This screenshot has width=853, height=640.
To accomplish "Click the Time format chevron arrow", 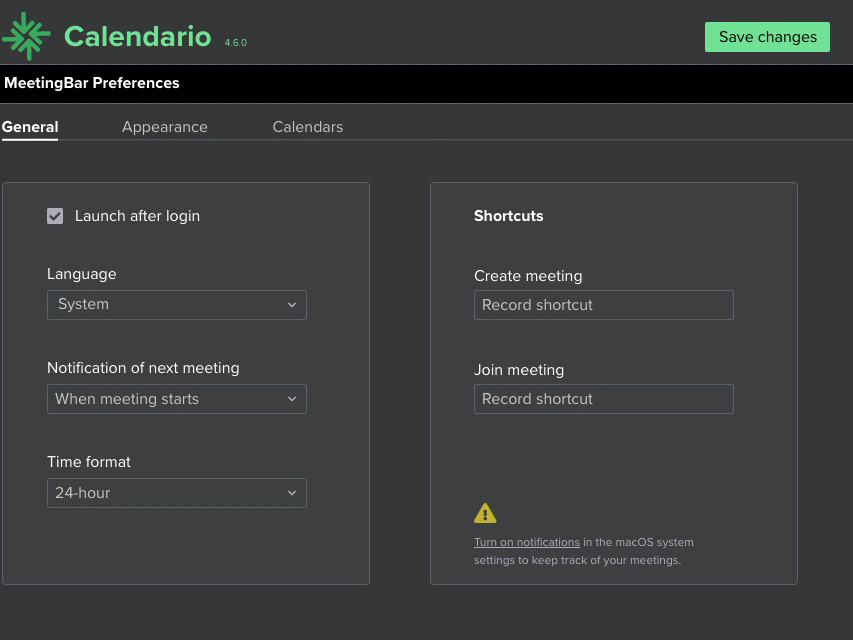I will pyautogui.click(x=292, y=493).
